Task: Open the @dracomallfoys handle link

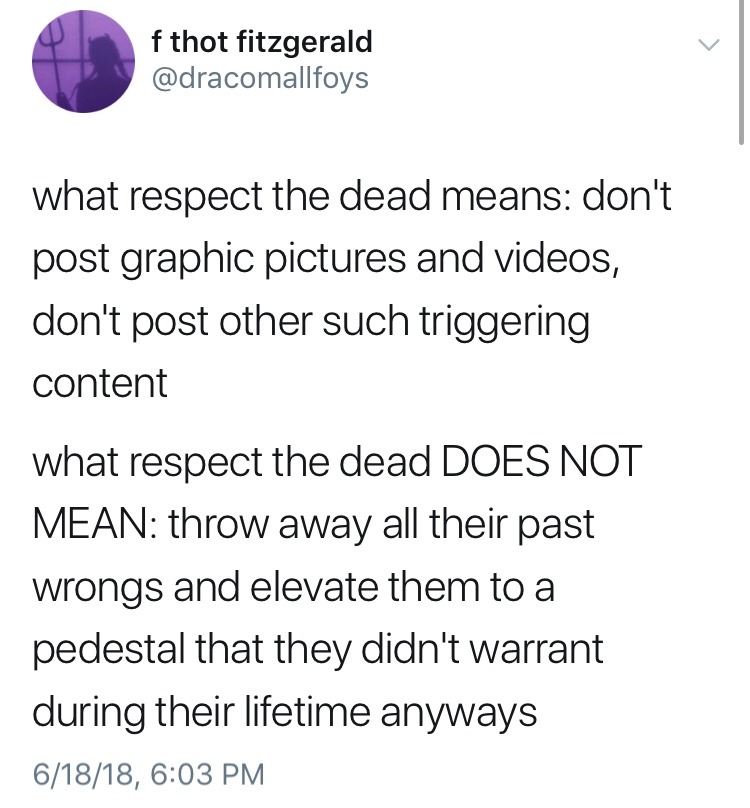Action: click(x=260, y=78)
